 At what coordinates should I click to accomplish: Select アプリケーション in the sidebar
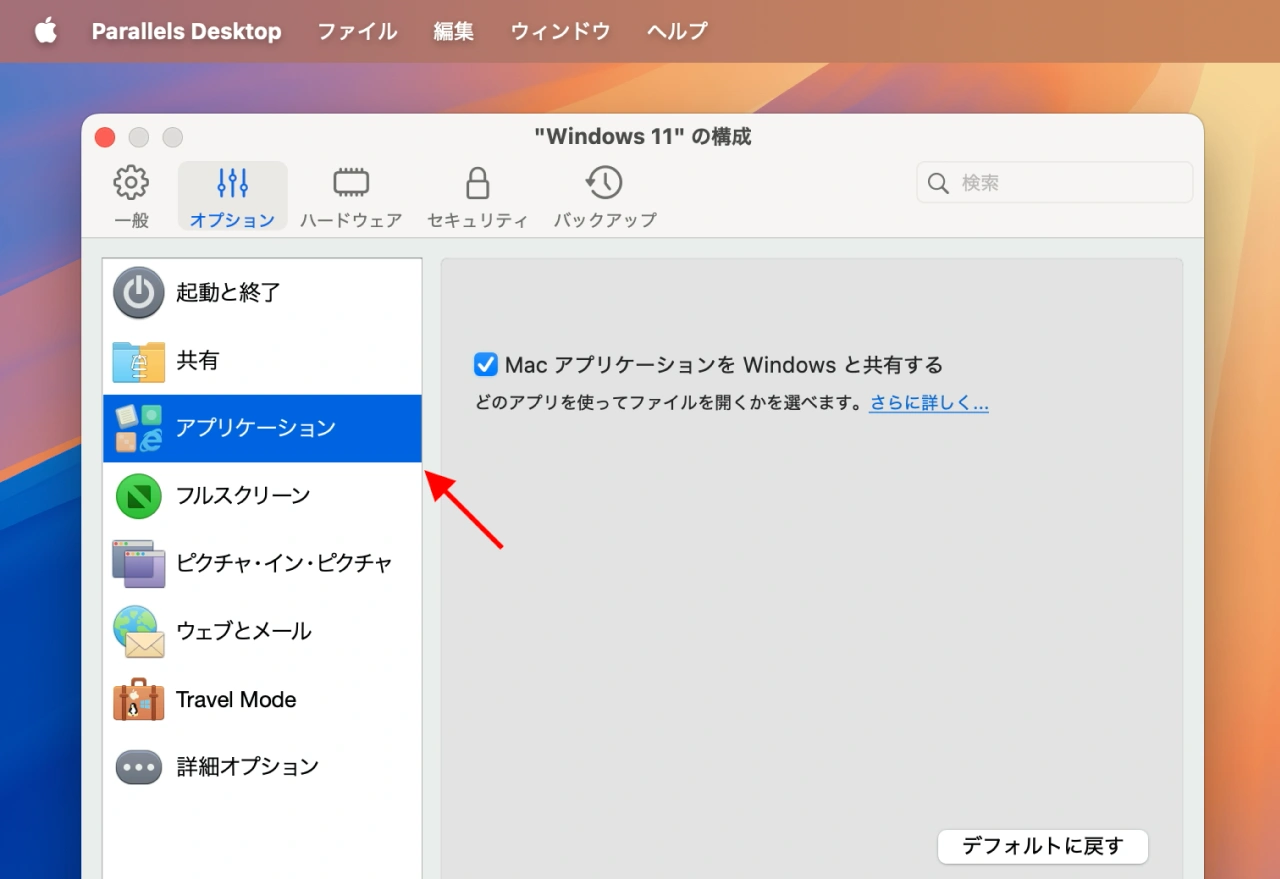[x=256, y=428]
